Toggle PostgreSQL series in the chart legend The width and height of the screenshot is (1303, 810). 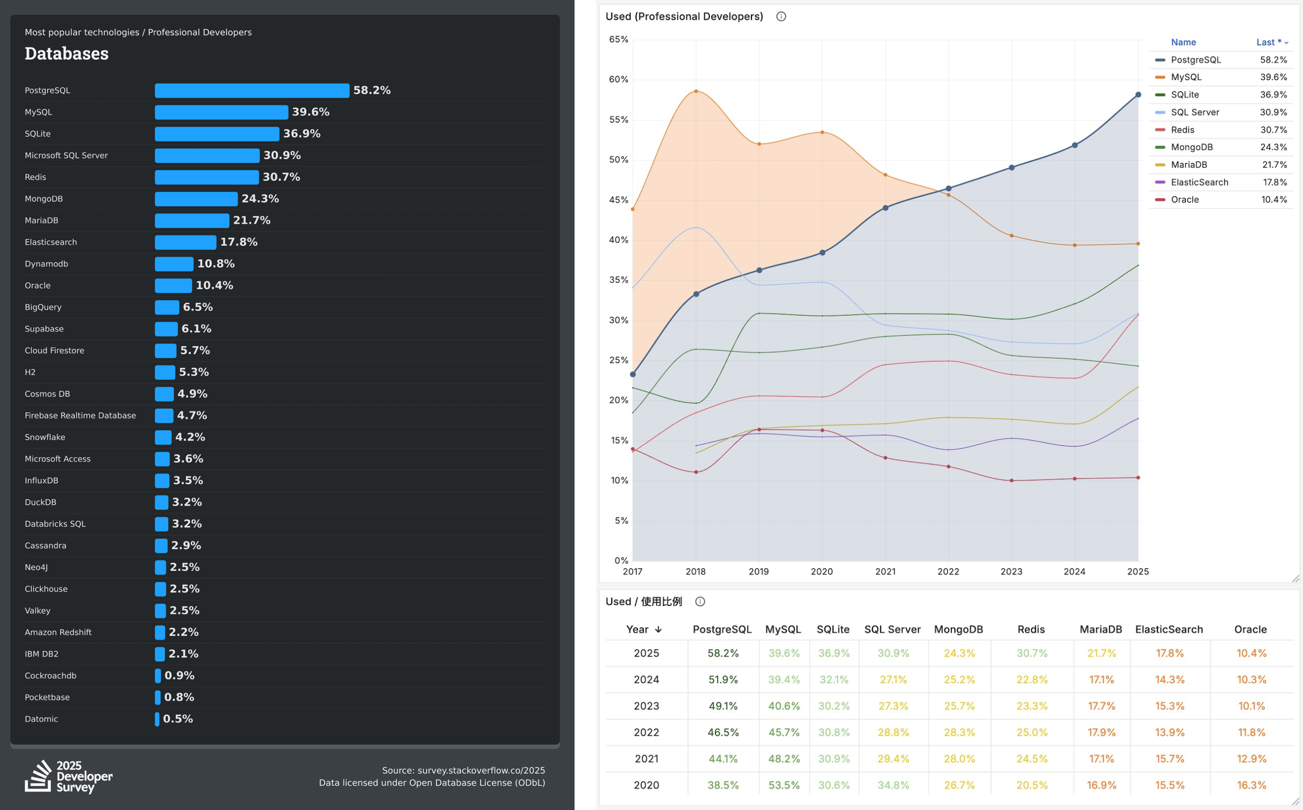tap(1195, 60)
